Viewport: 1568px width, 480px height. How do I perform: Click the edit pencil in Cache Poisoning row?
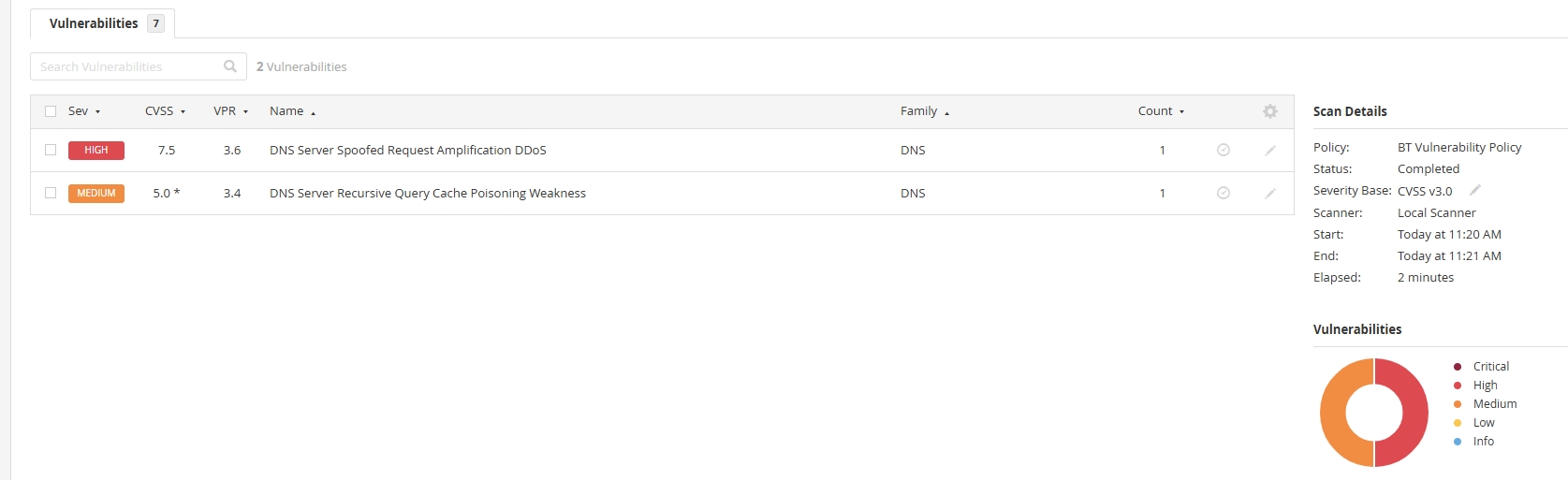coord(1270,193)
